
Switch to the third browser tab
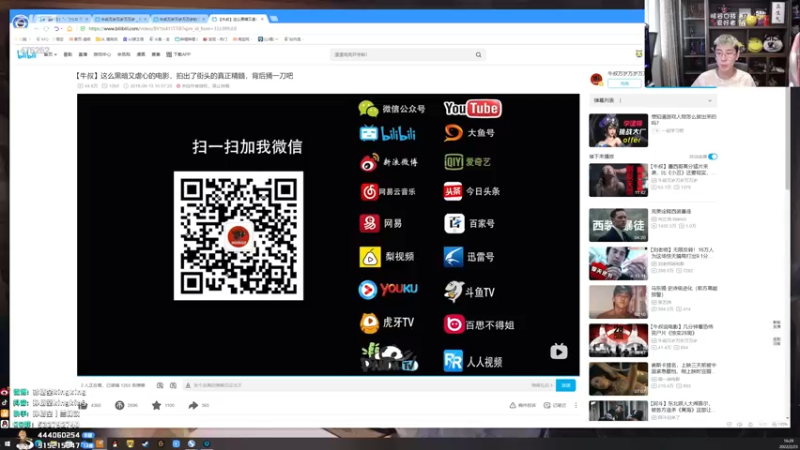click(180, 19)
